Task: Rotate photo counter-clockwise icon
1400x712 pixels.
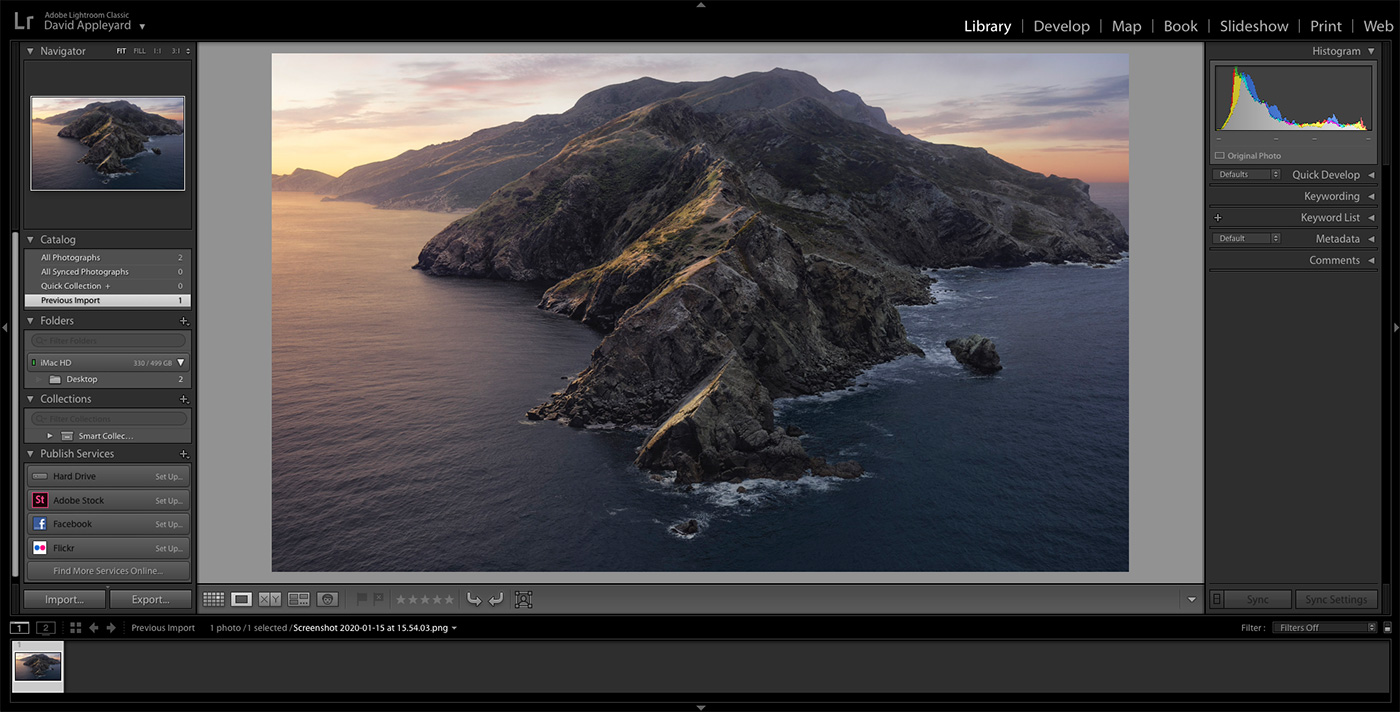Action: point(474,599)
